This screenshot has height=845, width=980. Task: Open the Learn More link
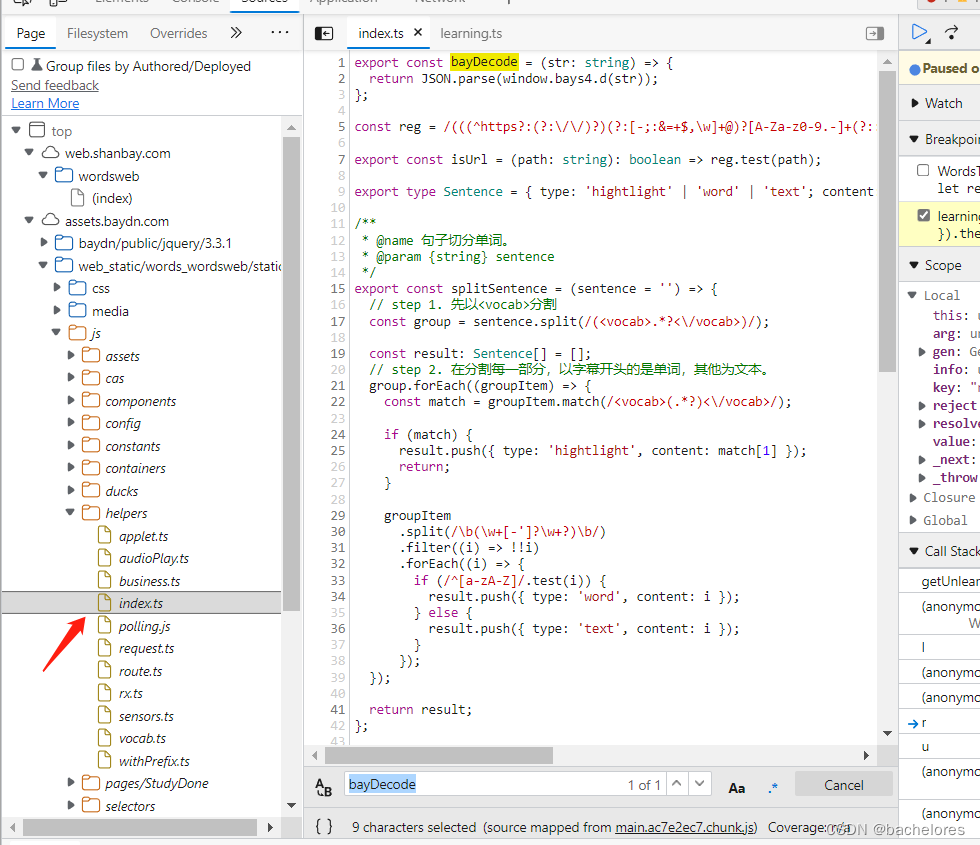[45, 103]
